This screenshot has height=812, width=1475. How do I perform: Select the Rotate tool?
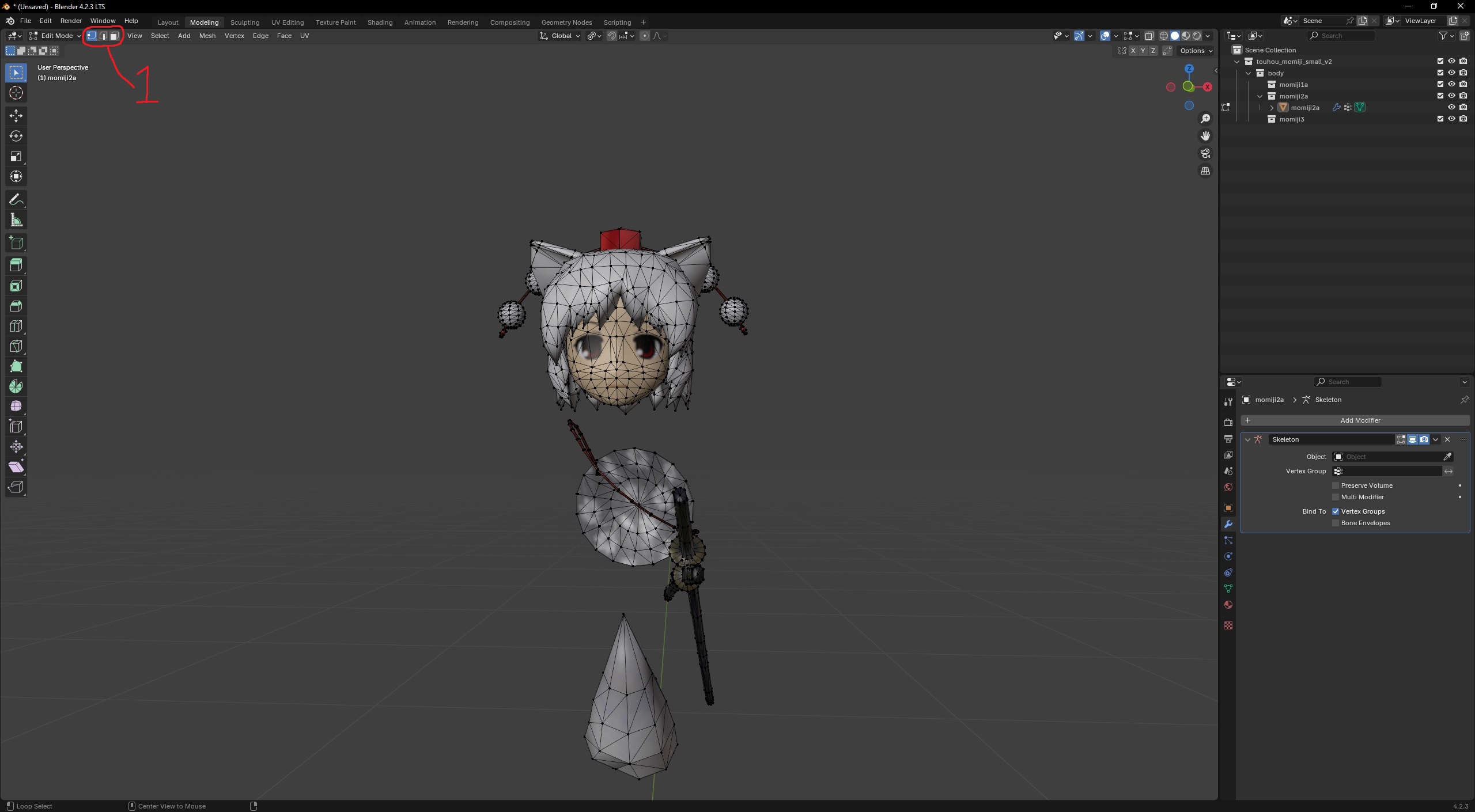16,136
